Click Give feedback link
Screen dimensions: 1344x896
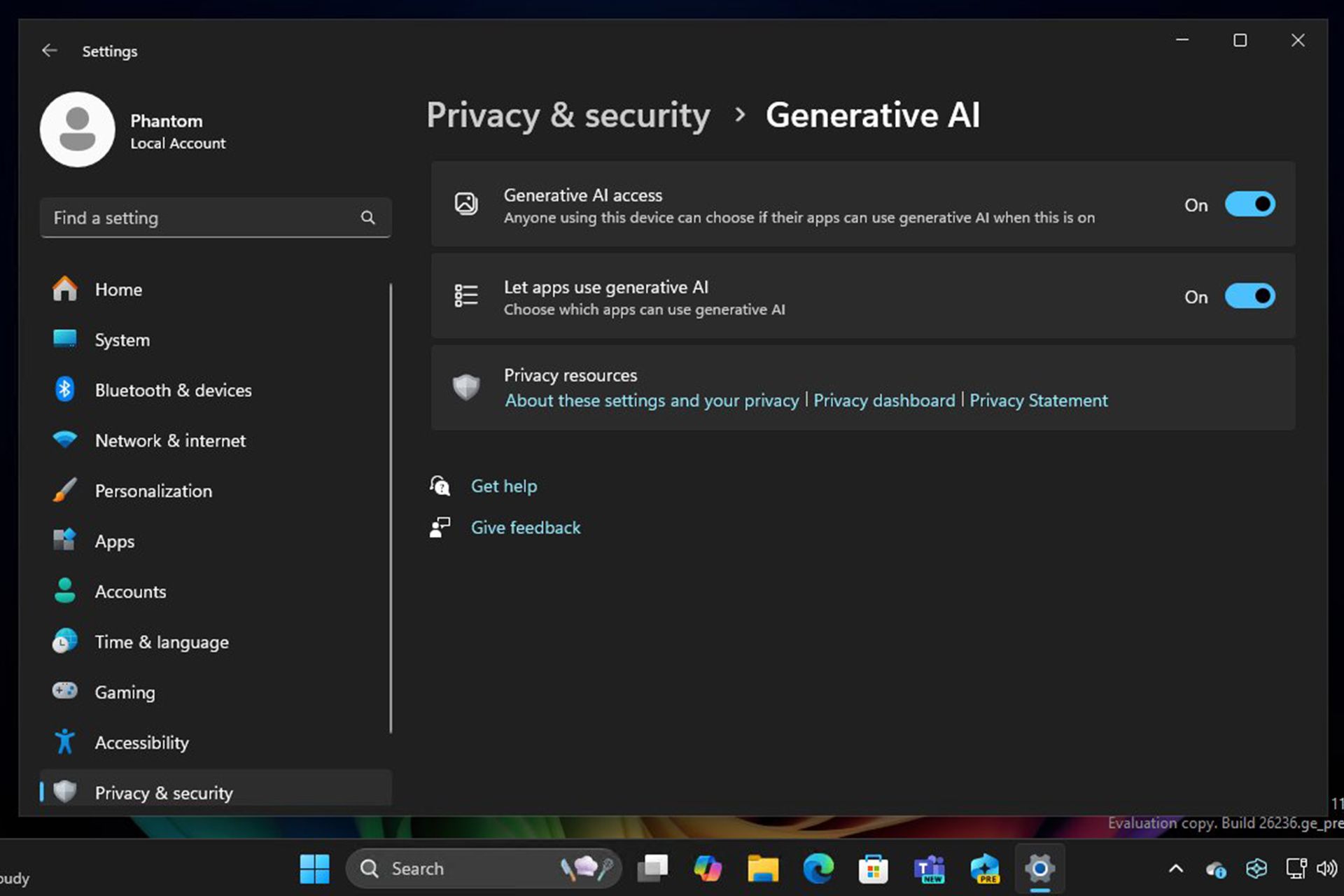(x=524, y=527)
